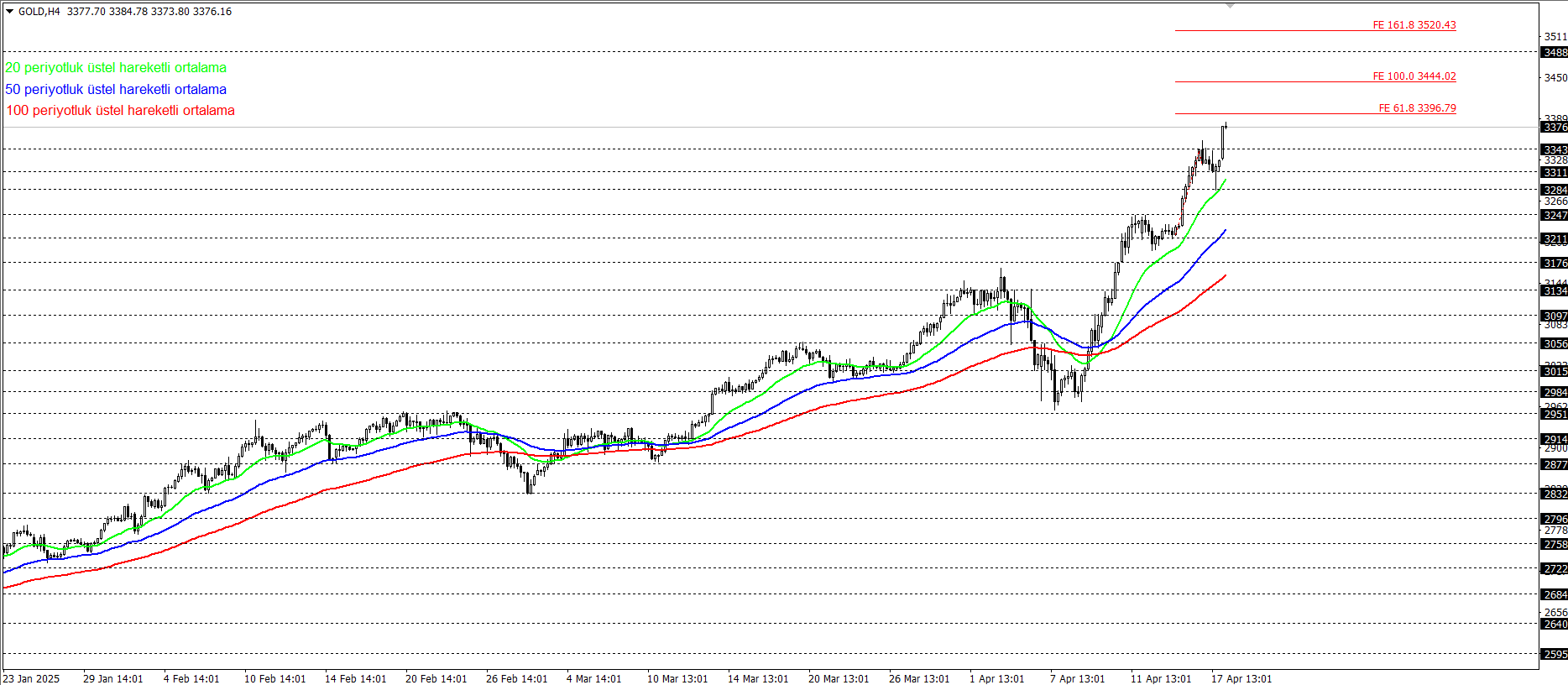Click the 3211 price level tag
Screen dimensions: 1568x685
[1555, 239]
